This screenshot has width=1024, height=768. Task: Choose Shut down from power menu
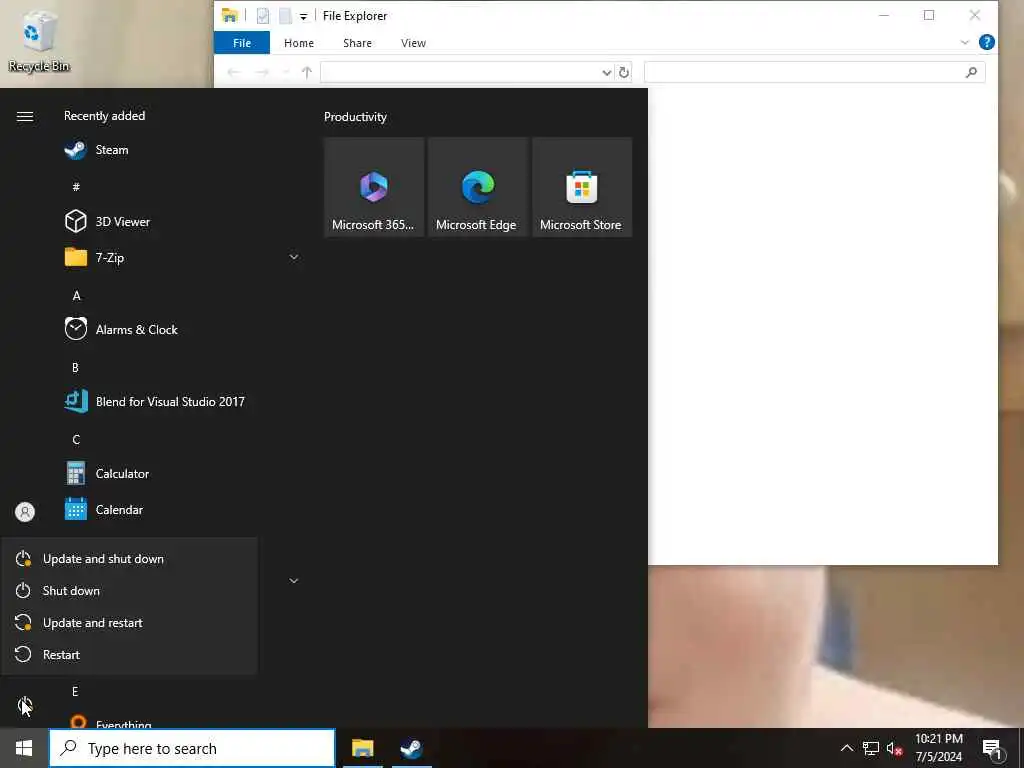130,591
